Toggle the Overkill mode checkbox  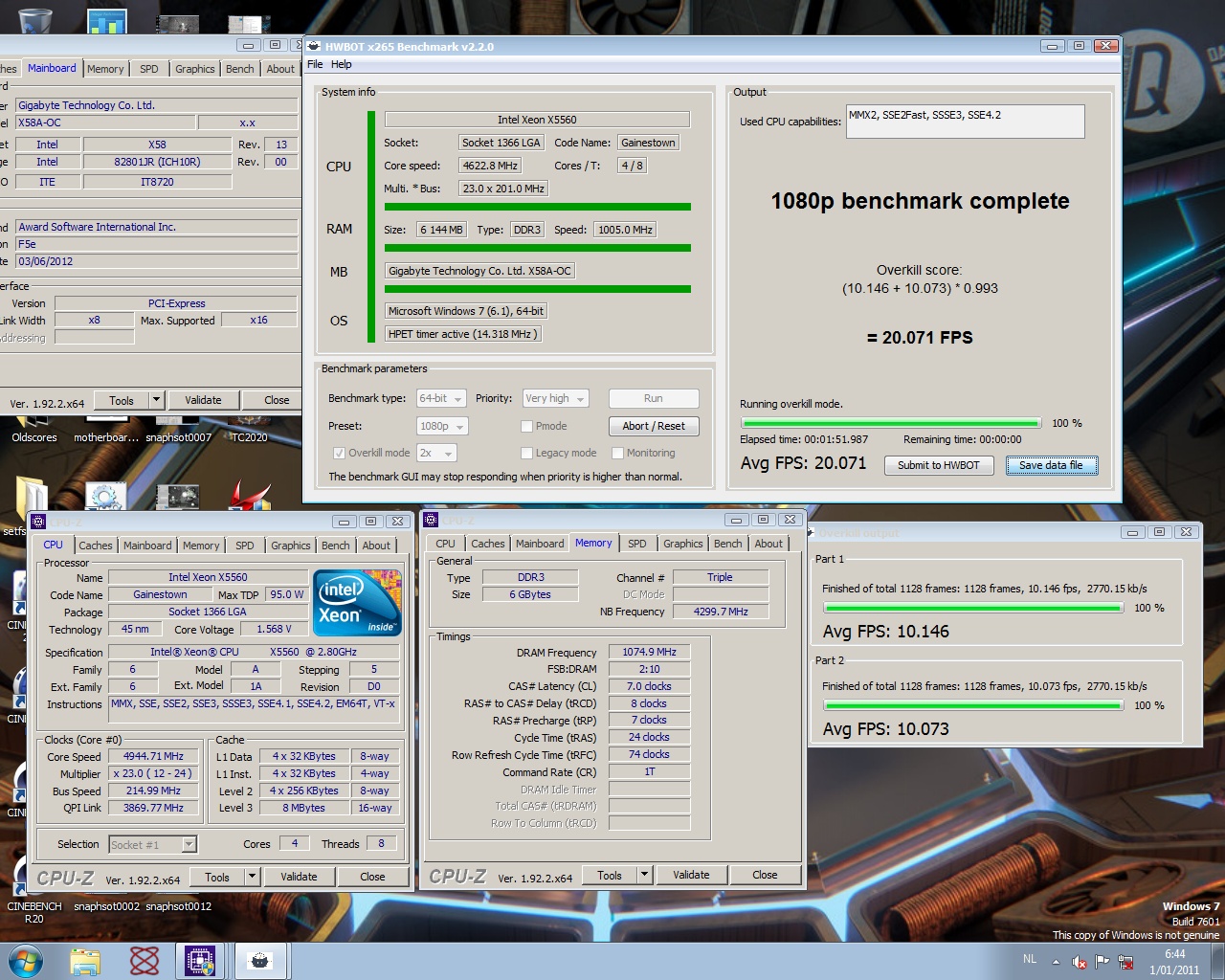coord(339,454)
